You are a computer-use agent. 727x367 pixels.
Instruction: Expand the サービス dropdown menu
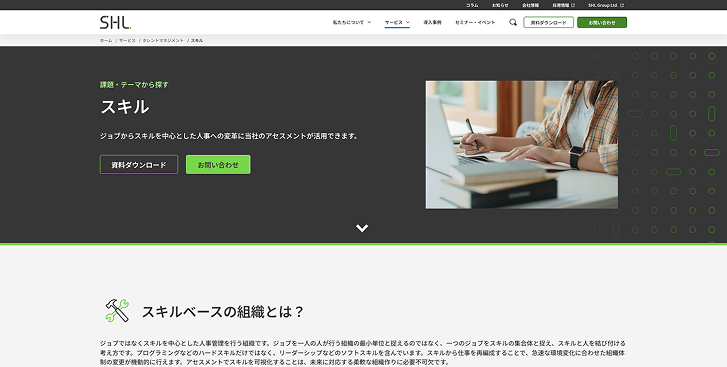pyautogui.click(x=397, y=22)
